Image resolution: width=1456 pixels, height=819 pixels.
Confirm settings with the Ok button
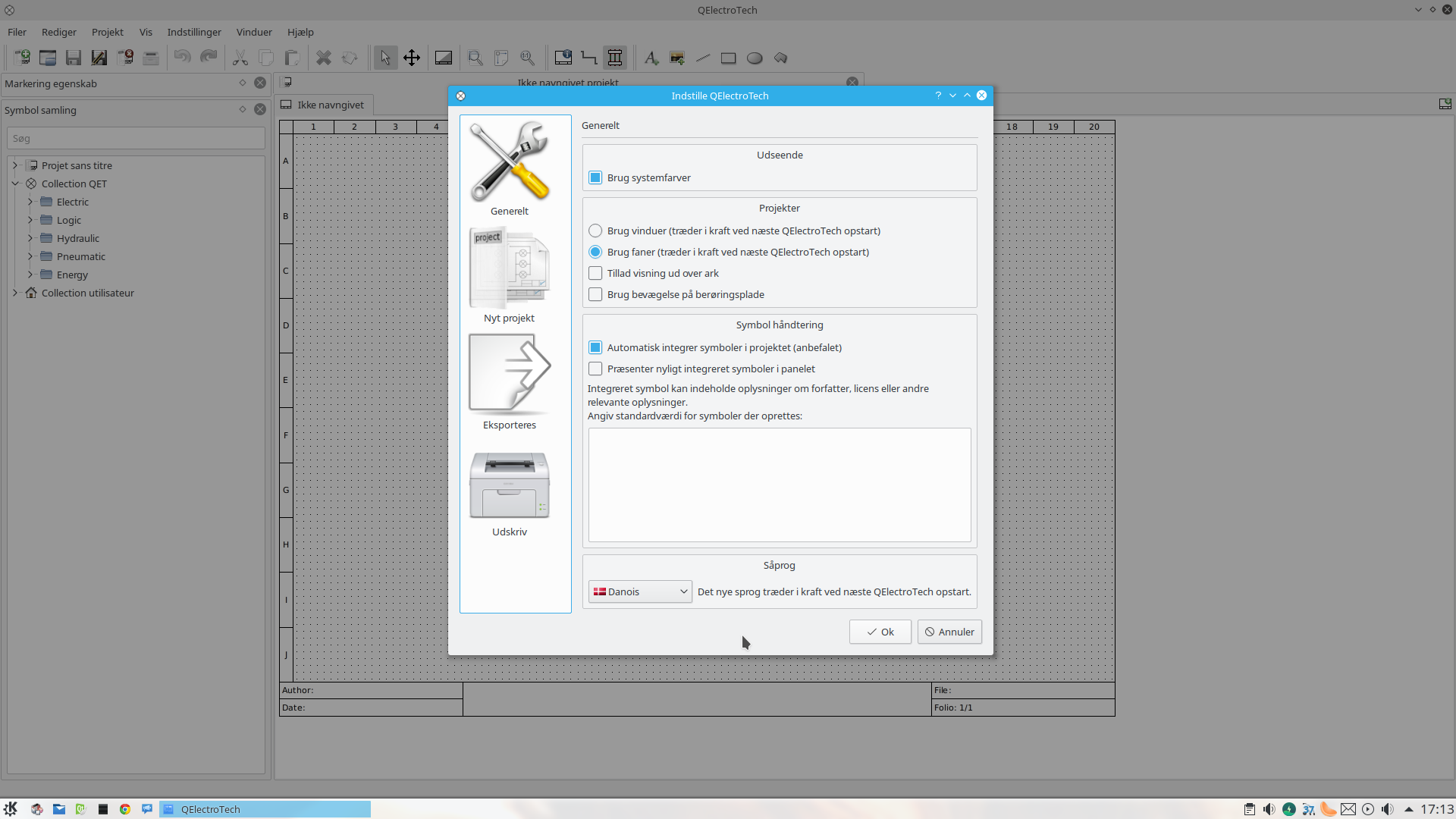tap(880, 632)
